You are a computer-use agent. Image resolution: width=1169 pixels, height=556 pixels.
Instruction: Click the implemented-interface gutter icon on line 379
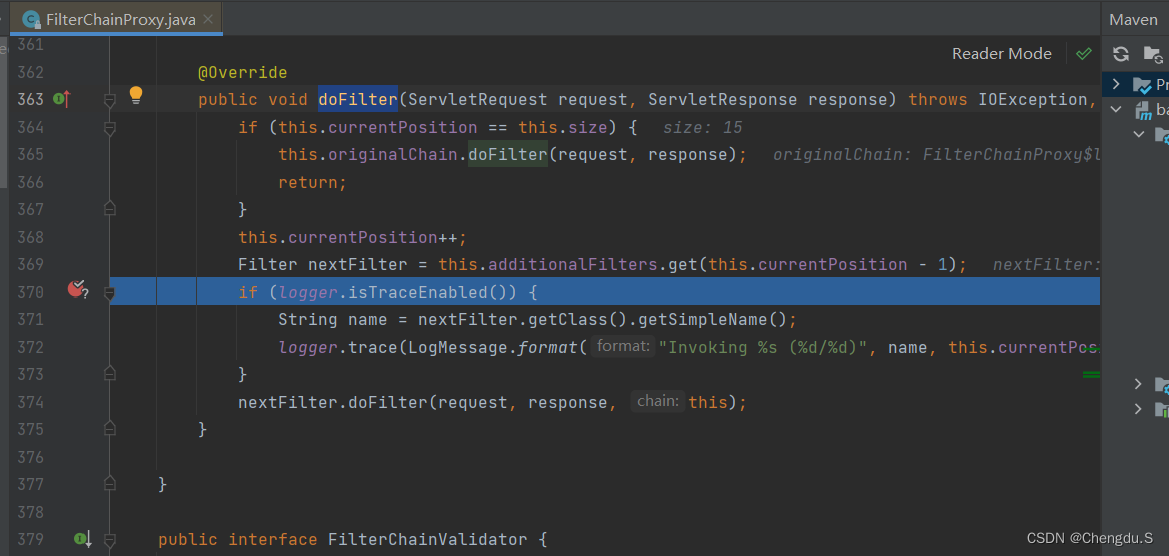pyautogui.click(x=82, y=538)
